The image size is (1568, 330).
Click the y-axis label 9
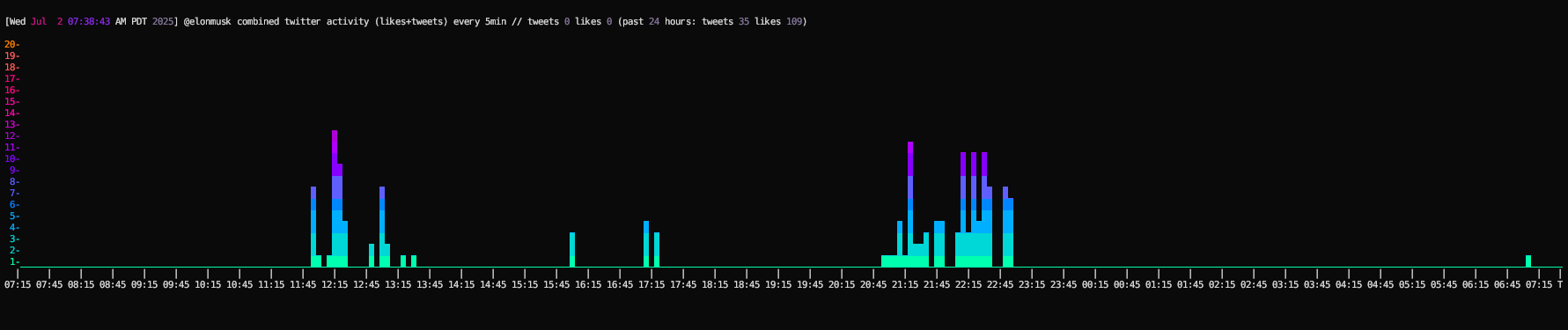click(14, 170)
